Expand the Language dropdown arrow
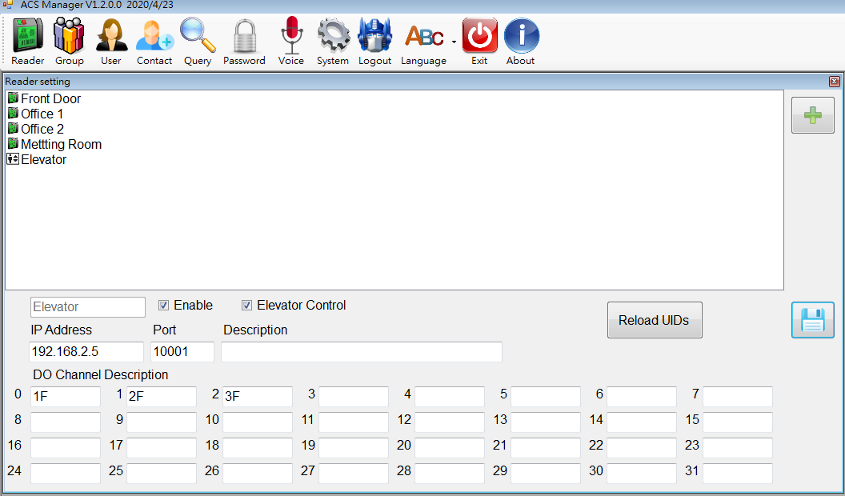 coord(454,42)
